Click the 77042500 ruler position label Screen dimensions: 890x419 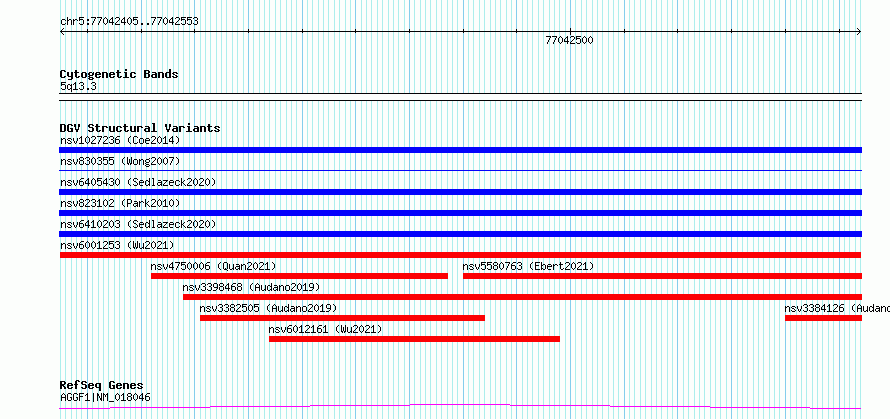point(569,40)
